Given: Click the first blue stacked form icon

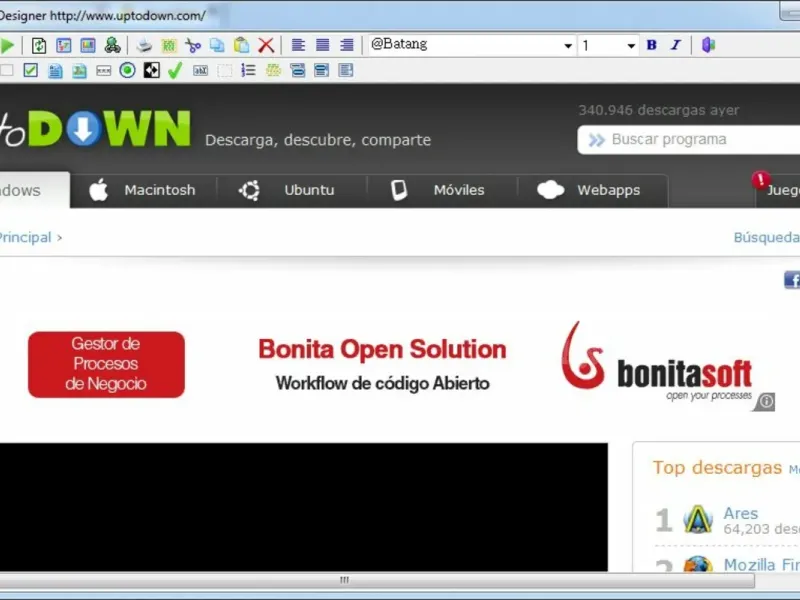Looking at the screenshot, I should (x=297, y=70).
